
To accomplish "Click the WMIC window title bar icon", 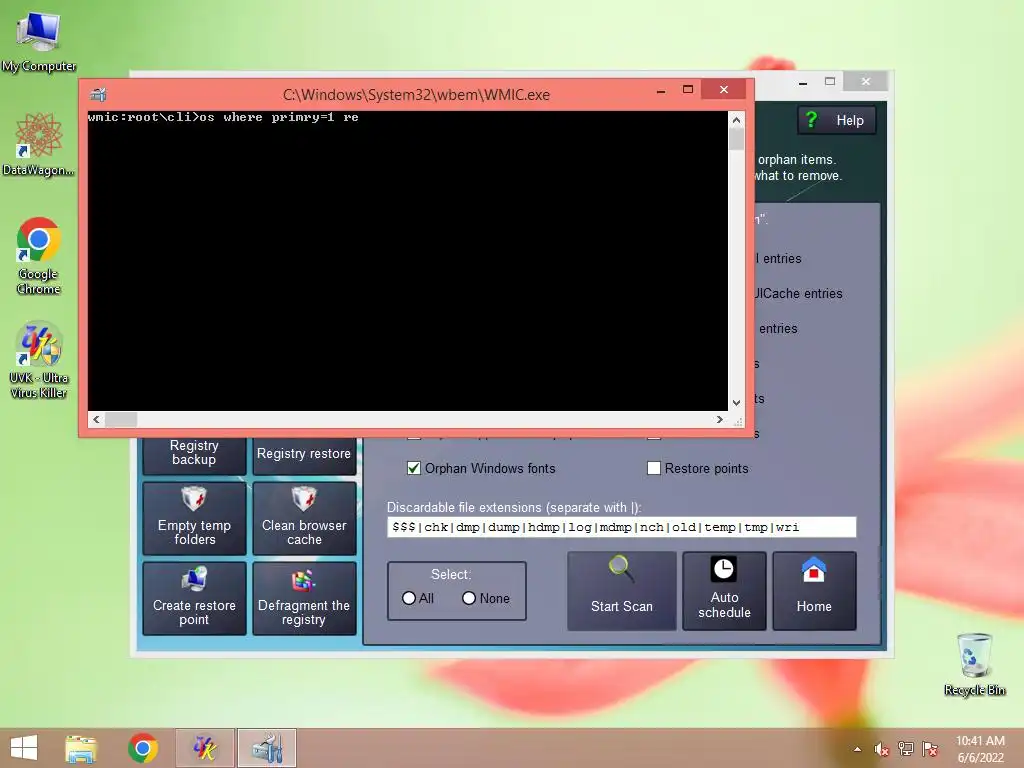I will (99, 95).
